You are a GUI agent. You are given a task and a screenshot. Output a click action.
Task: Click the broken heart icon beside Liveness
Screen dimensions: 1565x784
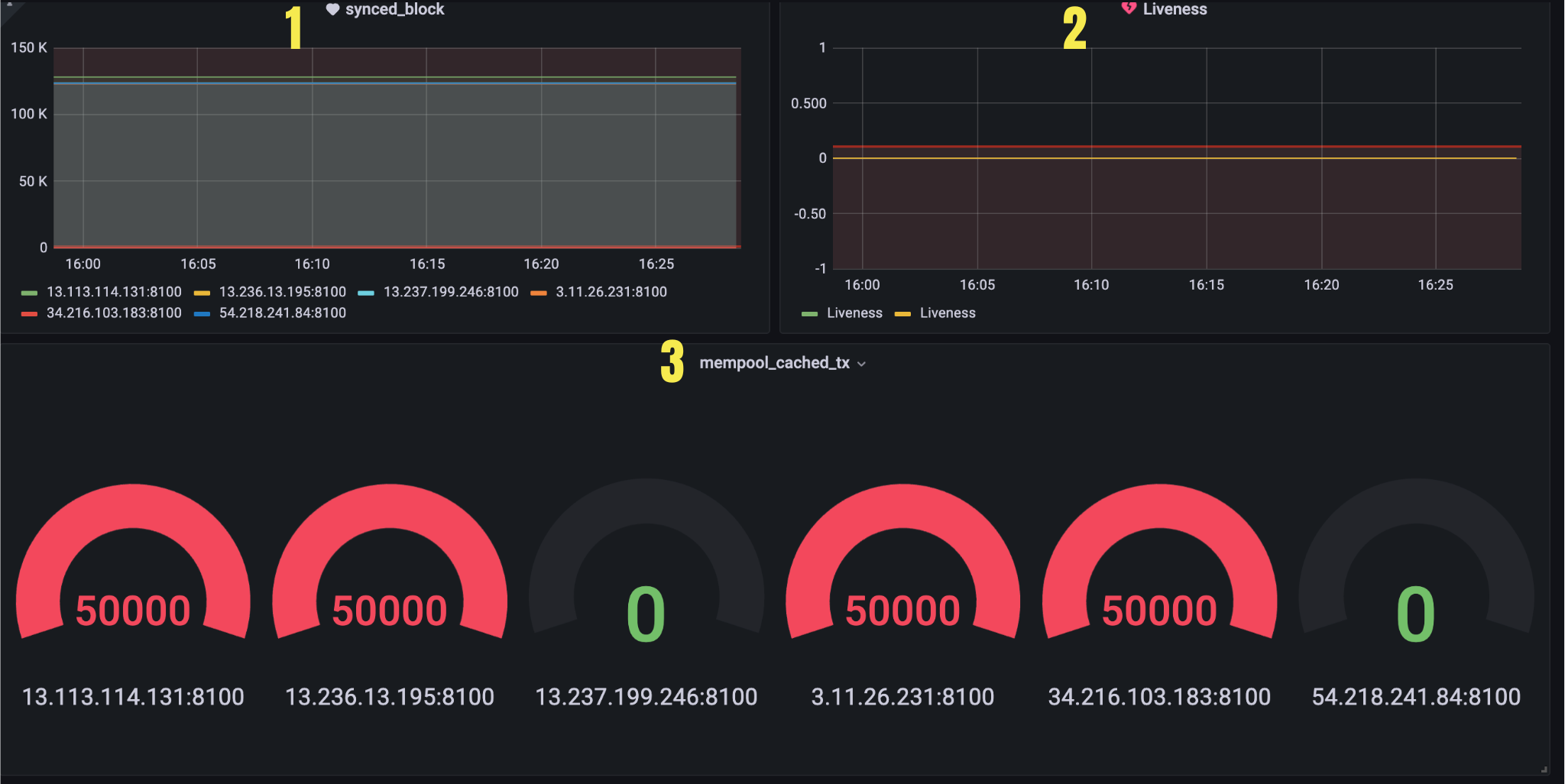coord(1129,8)
